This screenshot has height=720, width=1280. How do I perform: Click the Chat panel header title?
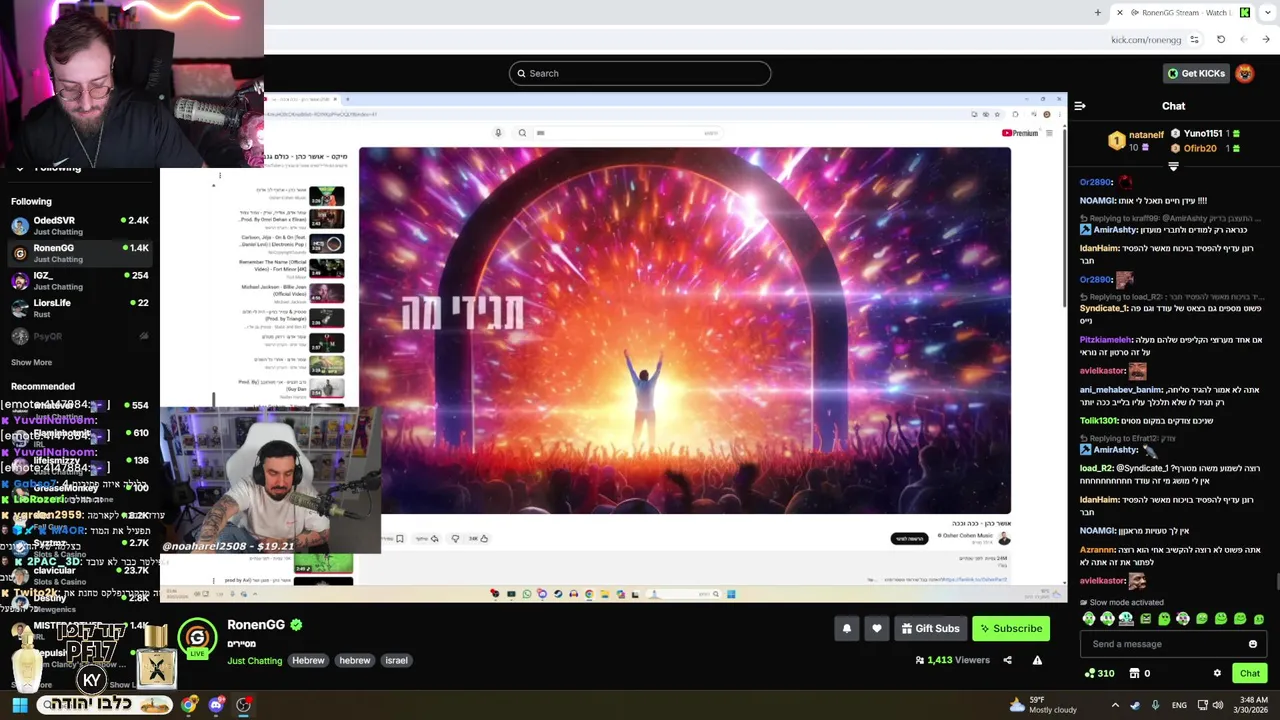coord(1173,106)
